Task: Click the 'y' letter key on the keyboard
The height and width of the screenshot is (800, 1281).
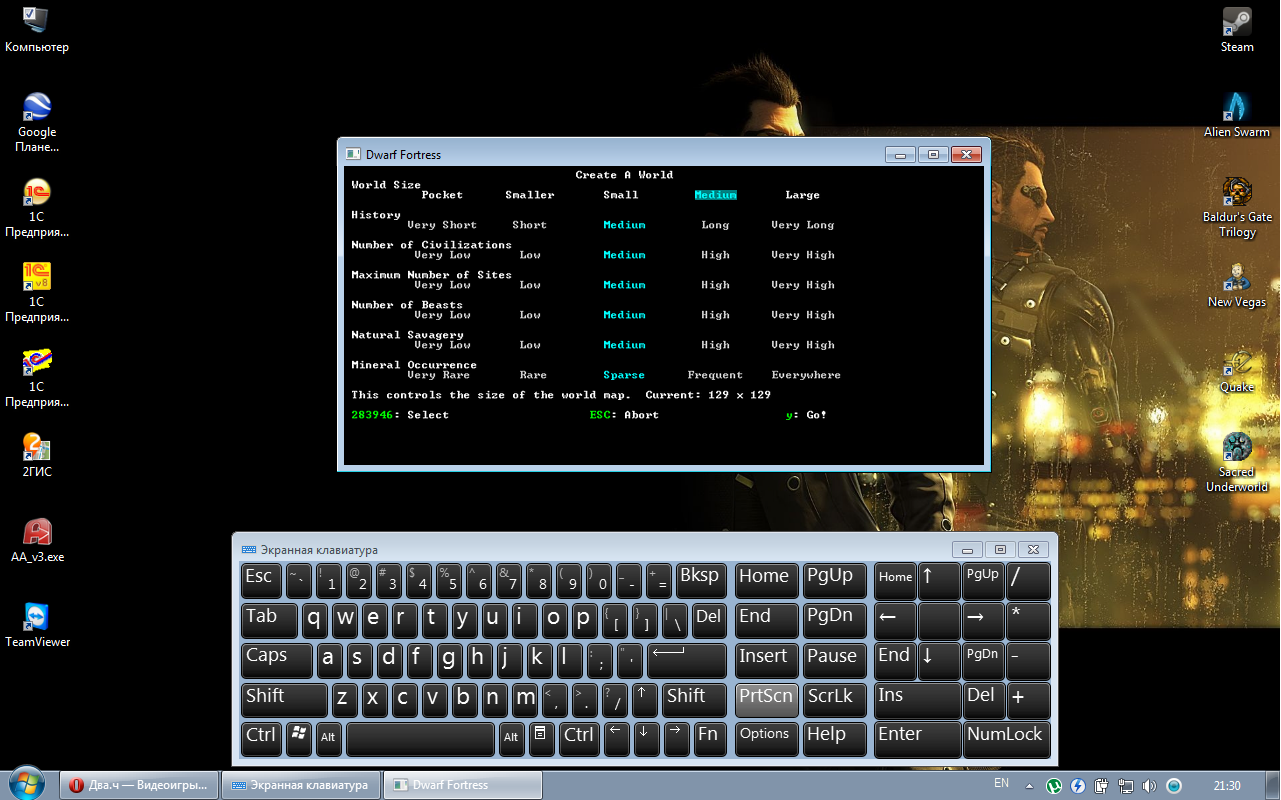Action: coord(463,620)
